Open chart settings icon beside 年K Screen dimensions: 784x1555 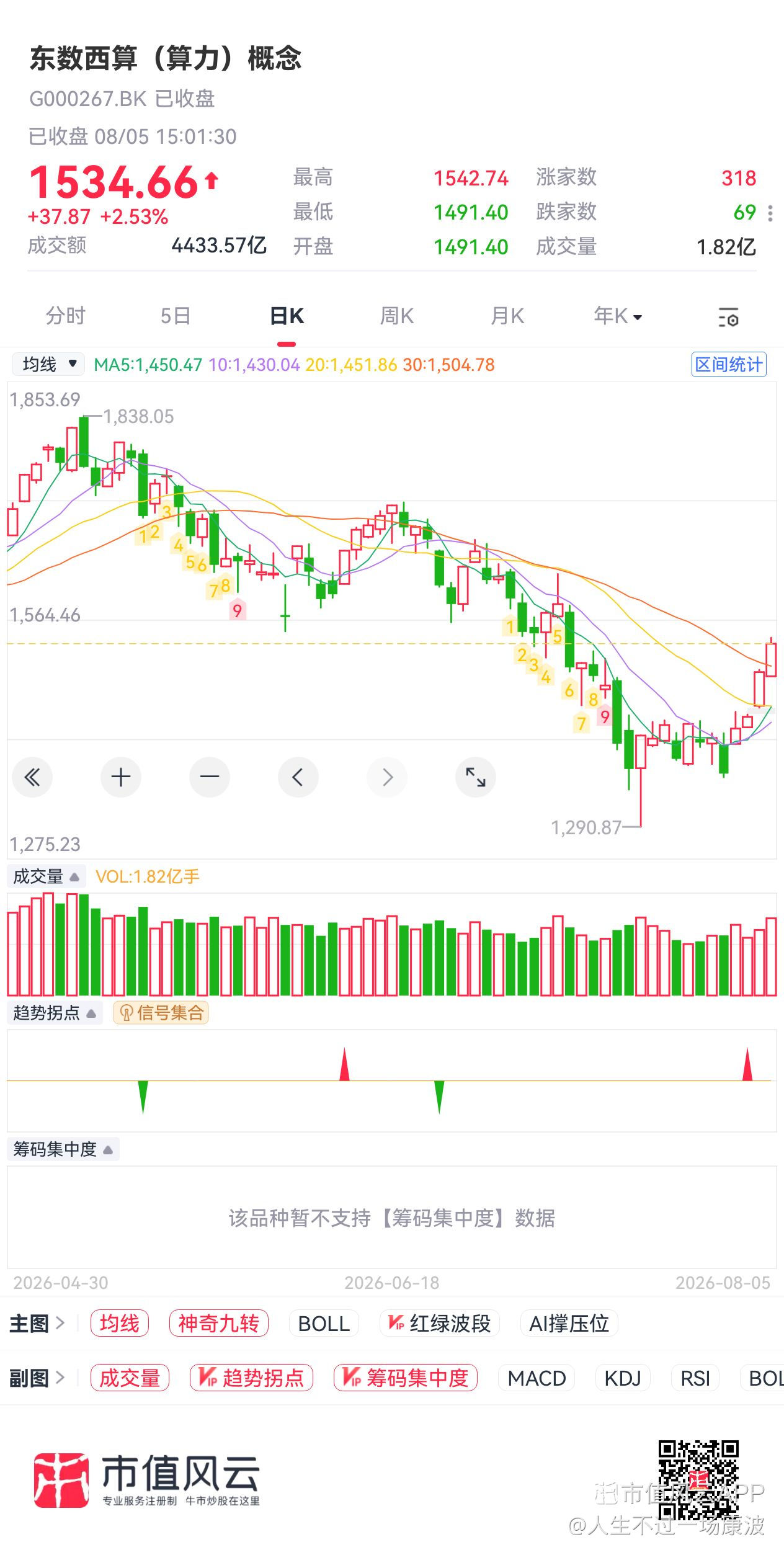[x=728, y=317]
